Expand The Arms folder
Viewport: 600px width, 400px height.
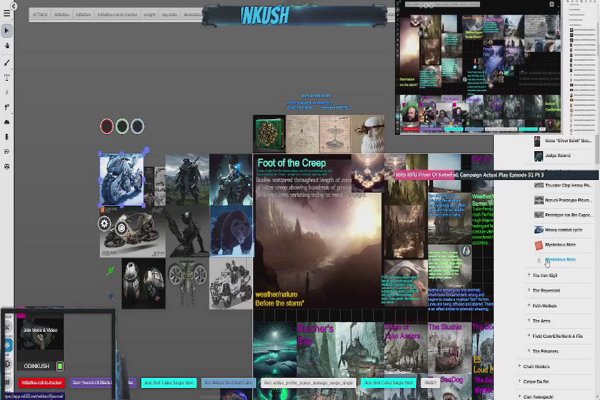tap(529, 320)
